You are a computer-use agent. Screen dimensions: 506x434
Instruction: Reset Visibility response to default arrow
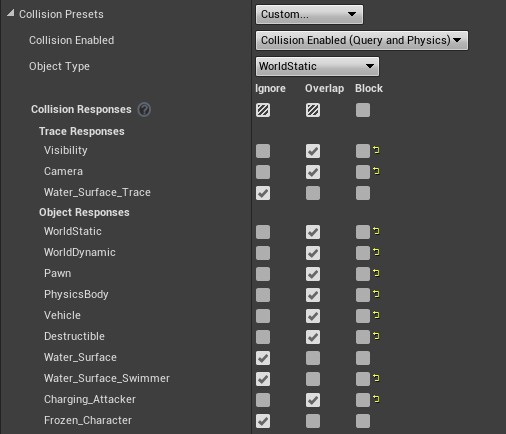[x=376, y=150]
